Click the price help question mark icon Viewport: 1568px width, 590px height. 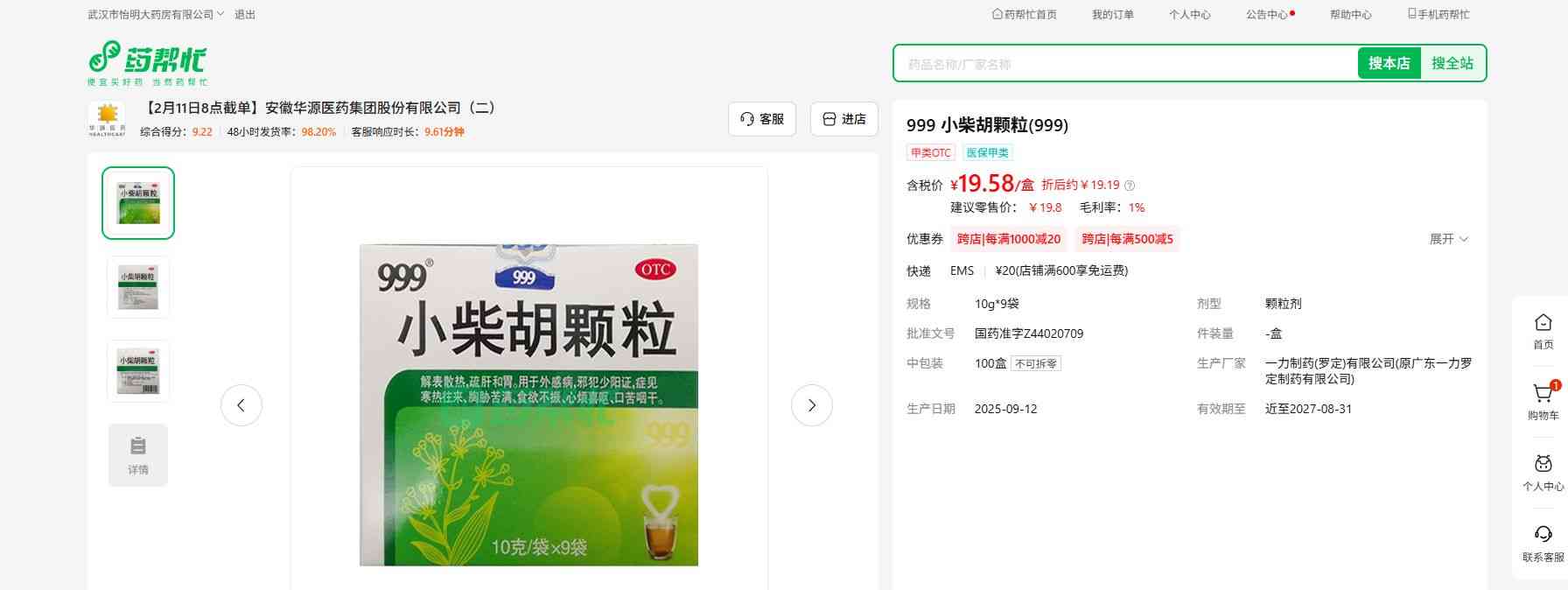(1130, 186)
